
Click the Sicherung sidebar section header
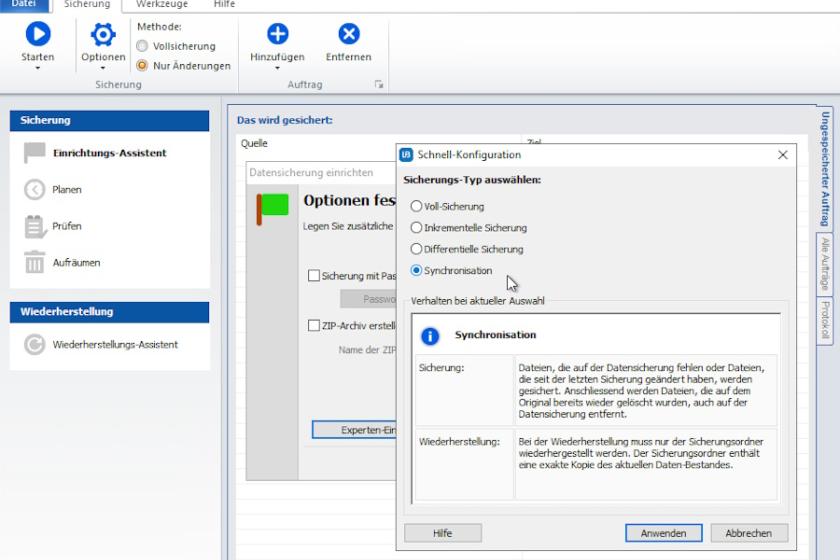pos(109,121)
